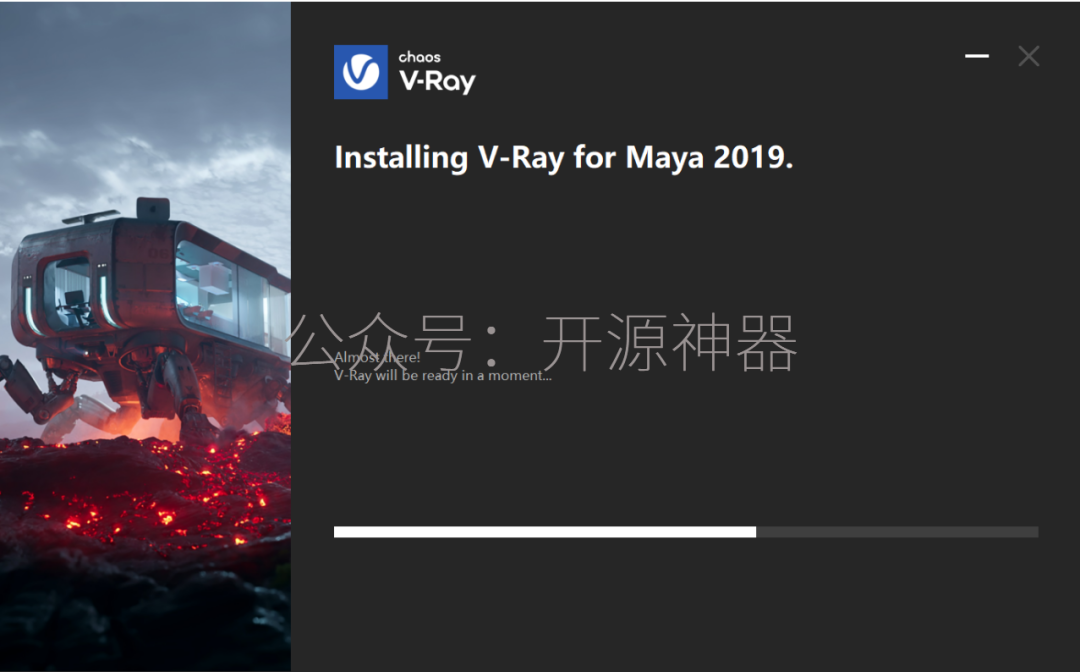Viewport: 1080px width, 672px height.
Task: Select the Maya 2019 text in heading
Action: pyautogui.click(x=709, y=158)
